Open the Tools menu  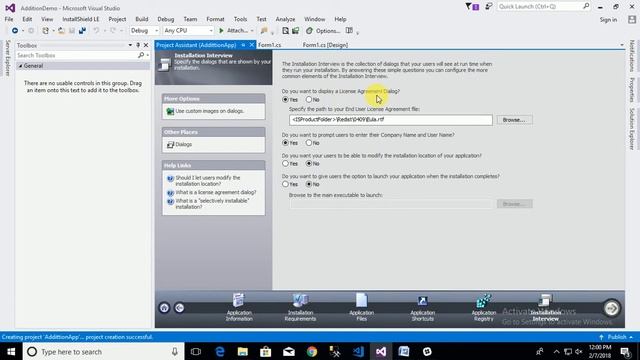click(x=240, y=19)
